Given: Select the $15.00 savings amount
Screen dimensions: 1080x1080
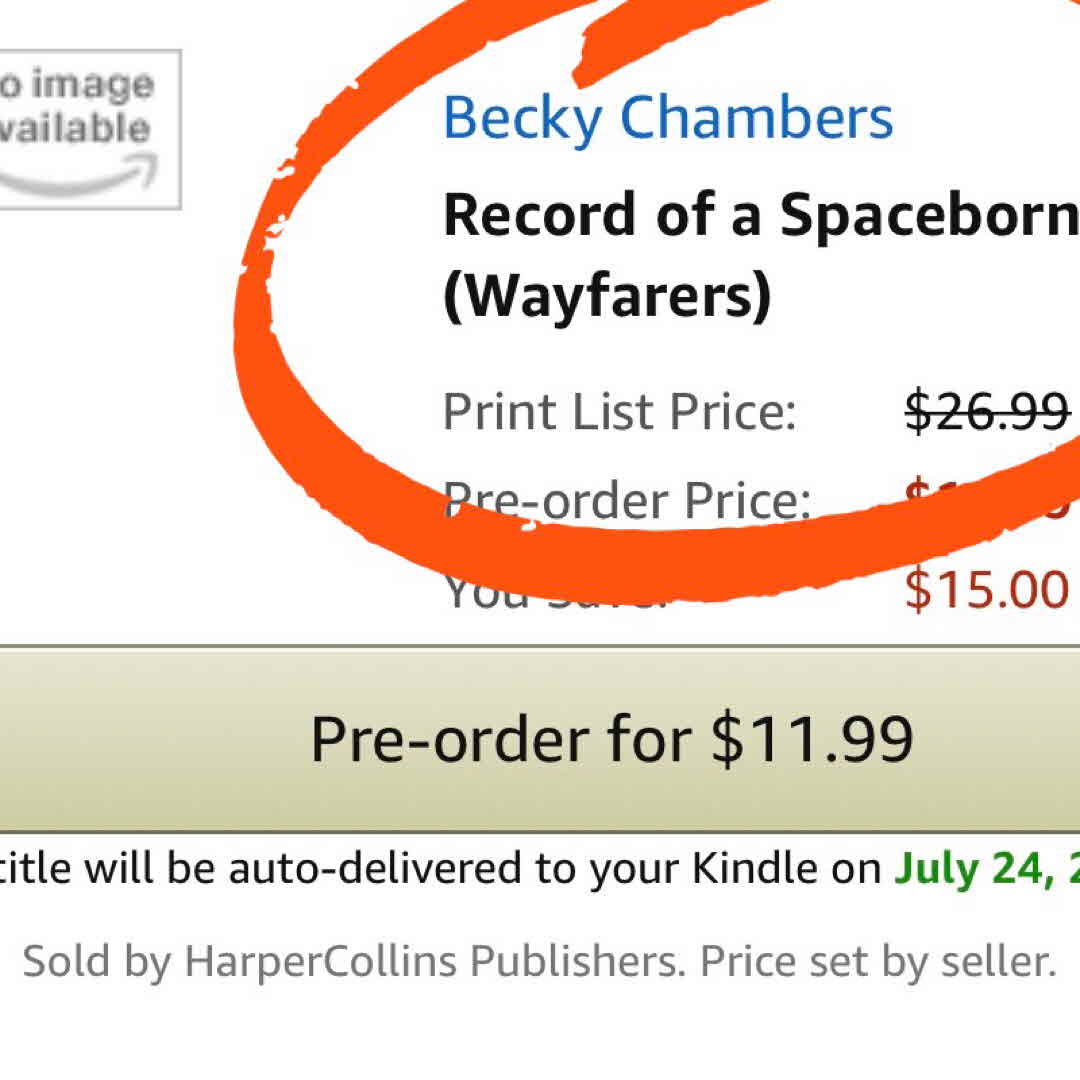Looking at the screenshot, I should coord(986,589).
